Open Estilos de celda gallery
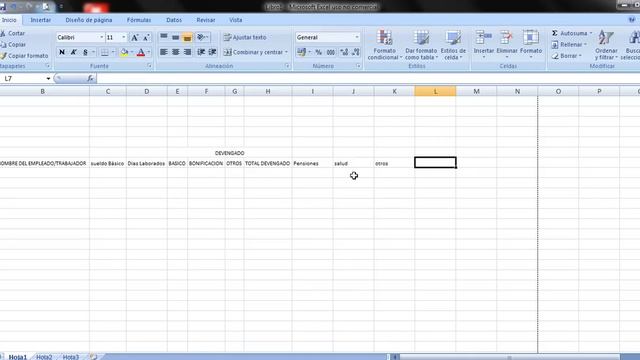Viewport: 640px width, 360px height. pos(453,45)
